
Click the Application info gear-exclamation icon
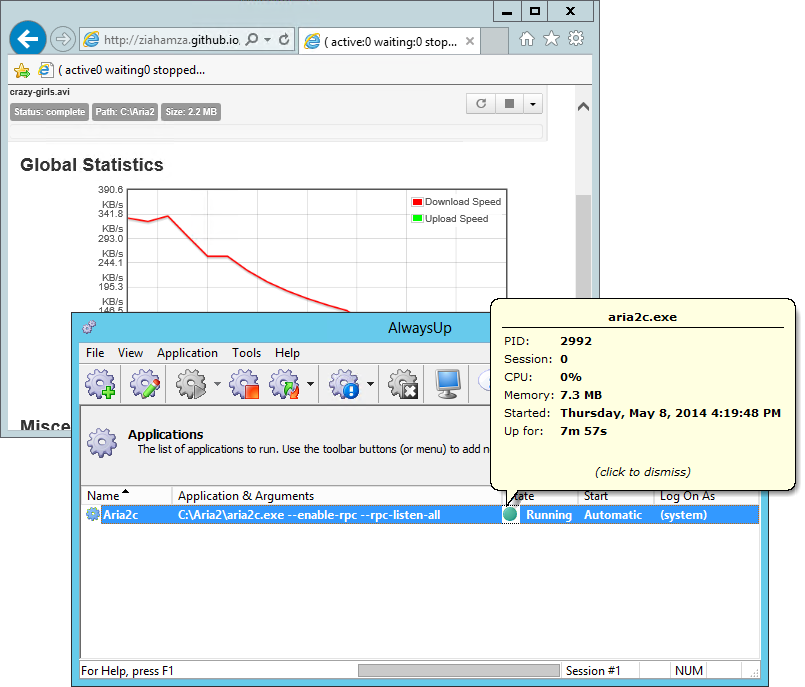[344, 384]
